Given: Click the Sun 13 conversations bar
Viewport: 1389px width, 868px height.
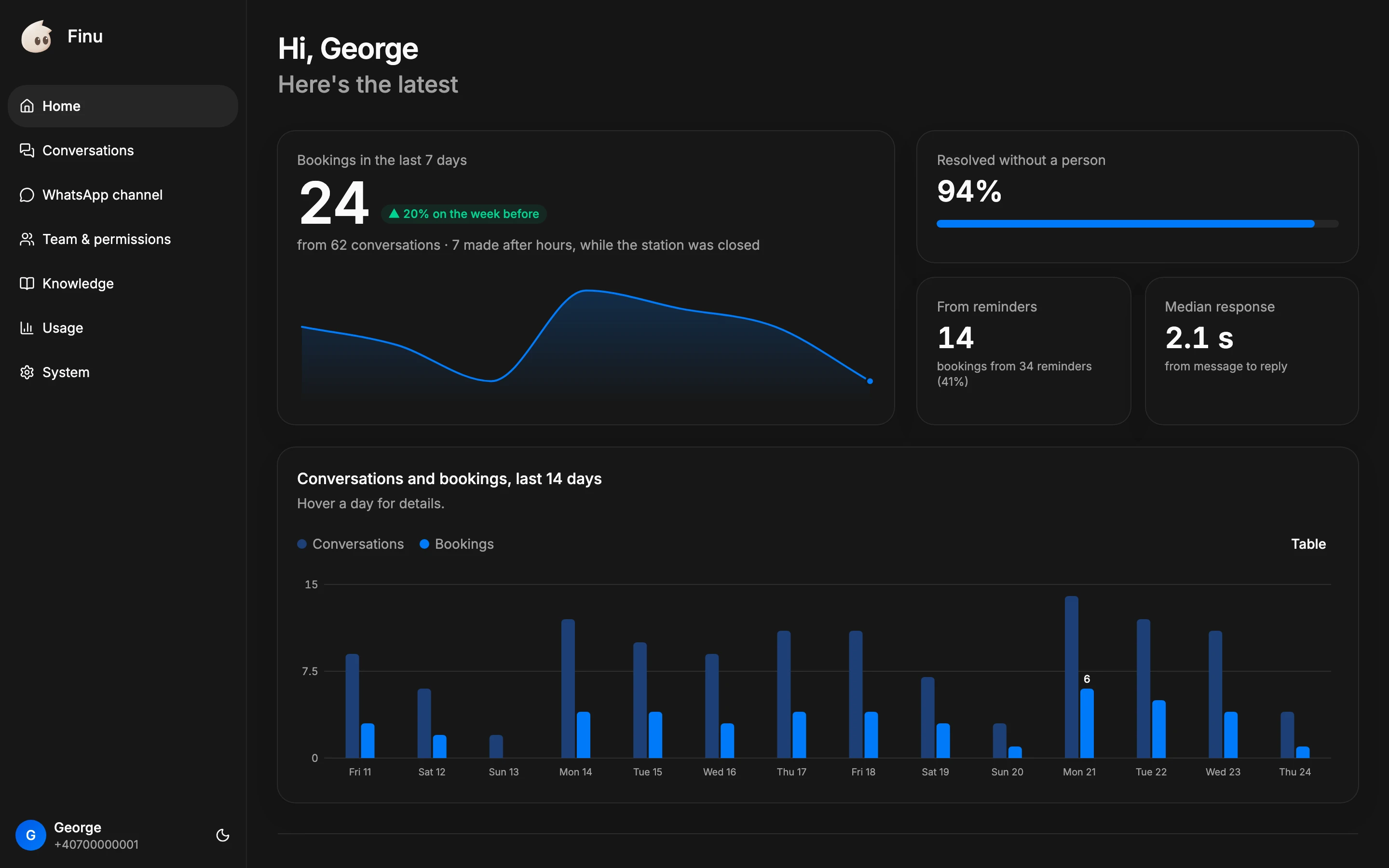Looking at the screenshot, I should 496,746.
